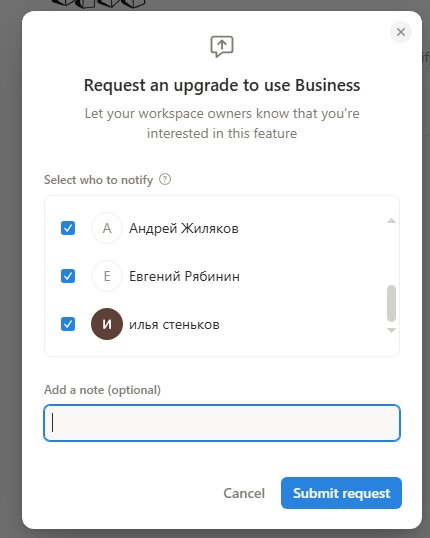Open help tooltip next to Select who to notify
Screen dimensions: 430x538
(x=165, y=179)
